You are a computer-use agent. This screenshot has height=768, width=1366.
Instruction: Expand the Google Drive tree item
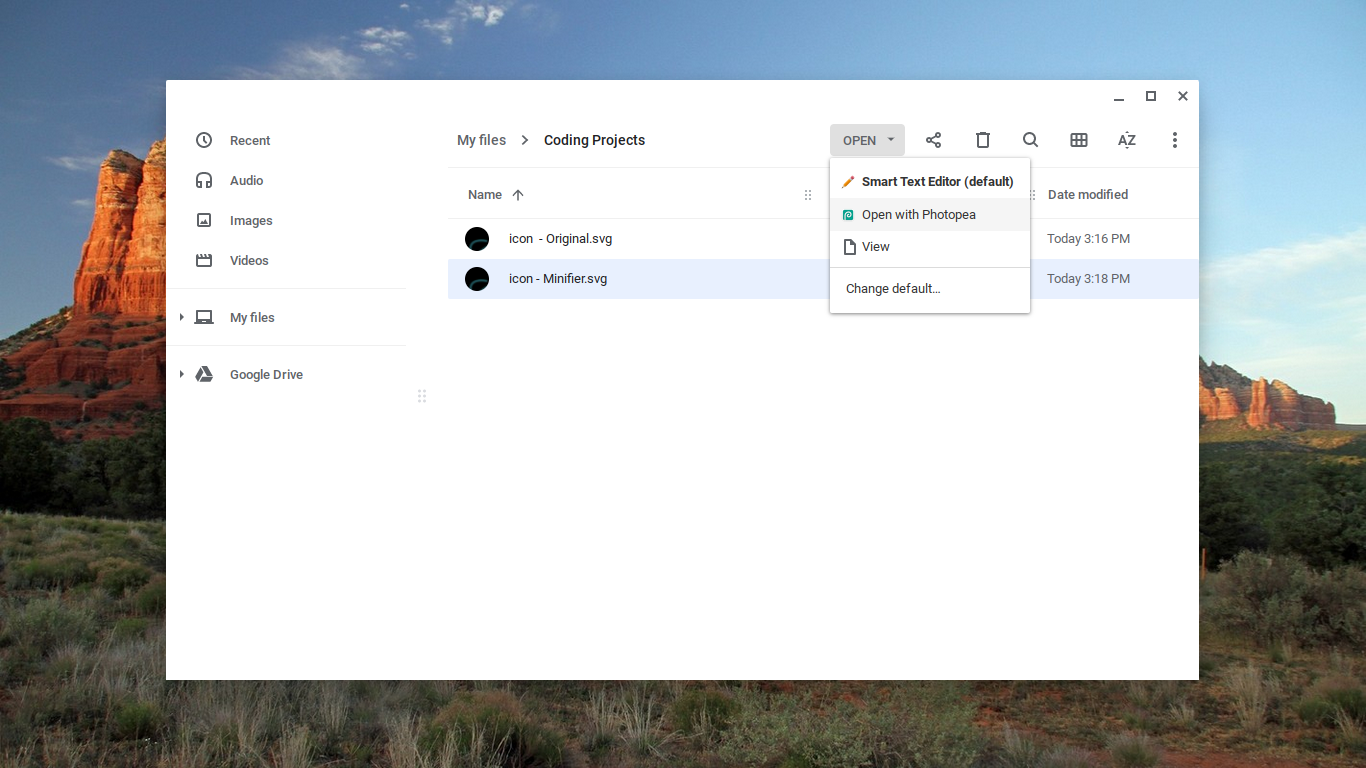coord(182,374)
